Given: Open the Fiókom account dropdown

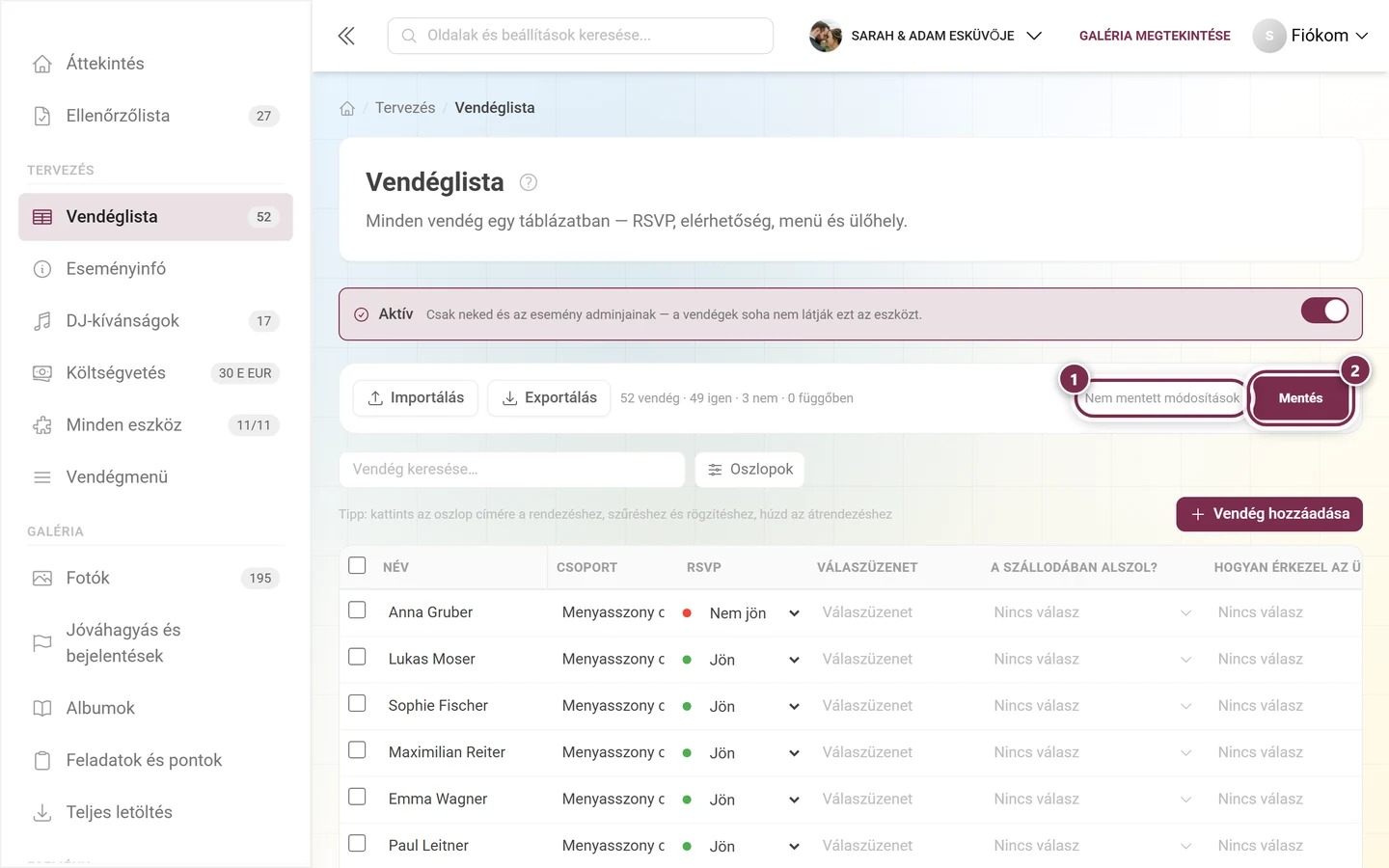Looking at the screenshot, I should tap(1310, 36).
